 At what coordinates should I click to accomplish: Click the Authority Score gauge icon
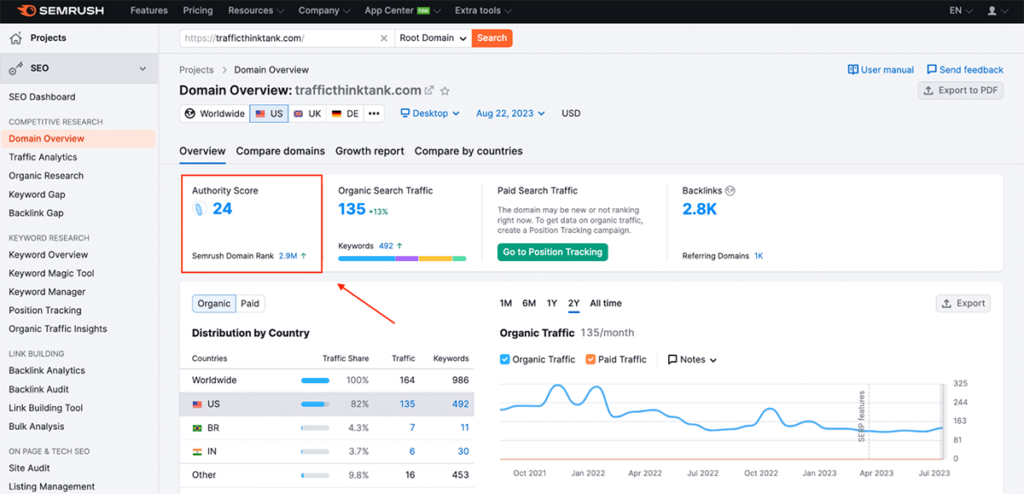coord(200,209)
